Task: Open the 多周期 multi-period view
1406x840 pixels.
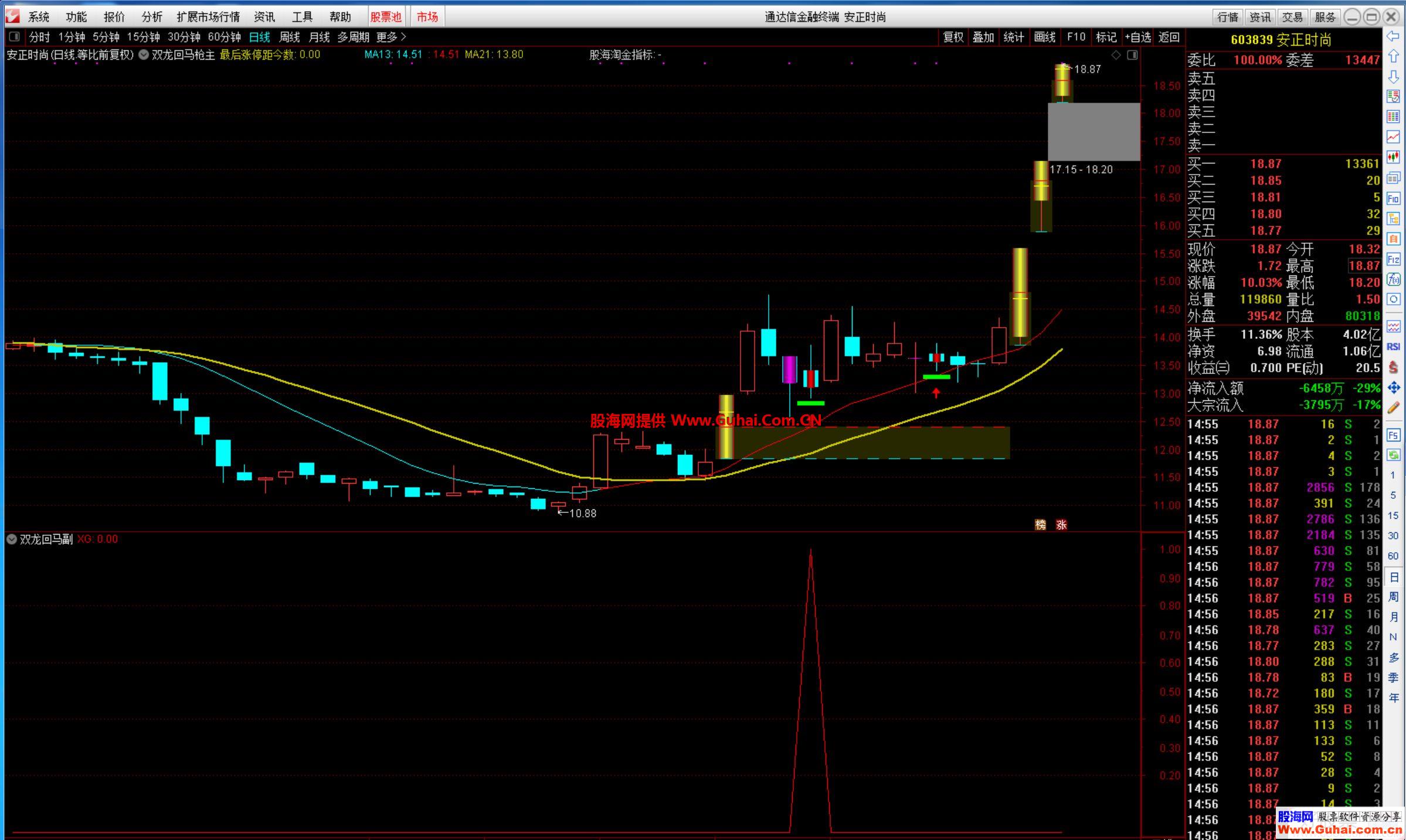Action: (353, 37)
